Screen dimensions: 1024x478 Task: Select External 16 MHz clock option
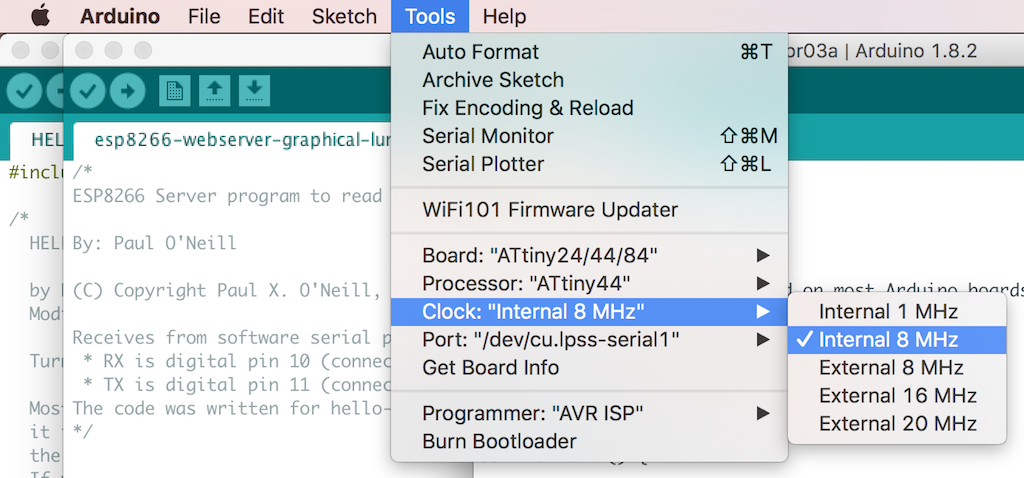pyautogui.click(x=897, y=395)
